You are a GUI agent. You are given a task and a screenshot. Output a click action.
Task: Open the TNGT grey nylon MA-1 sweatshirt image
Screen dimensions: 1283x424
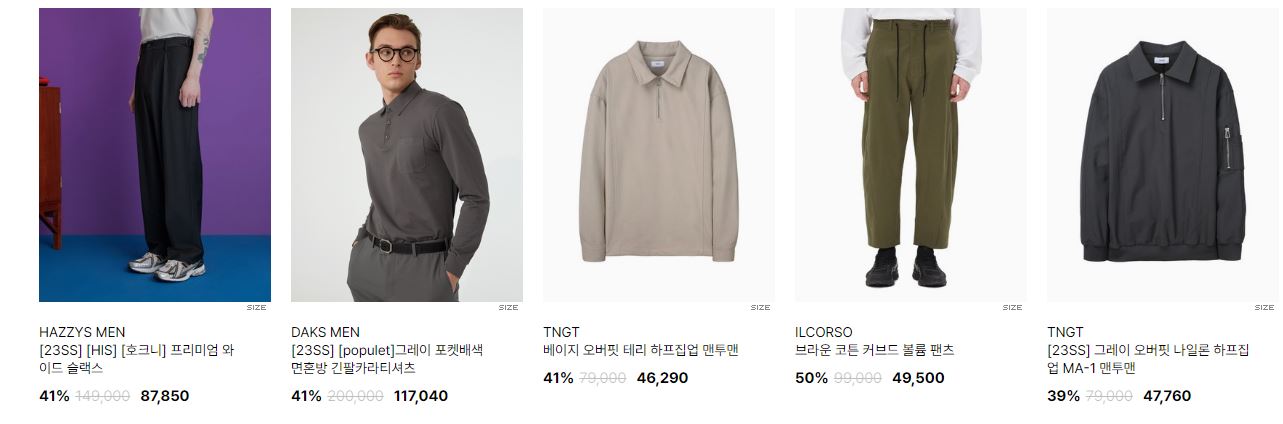coord(1163,155)
